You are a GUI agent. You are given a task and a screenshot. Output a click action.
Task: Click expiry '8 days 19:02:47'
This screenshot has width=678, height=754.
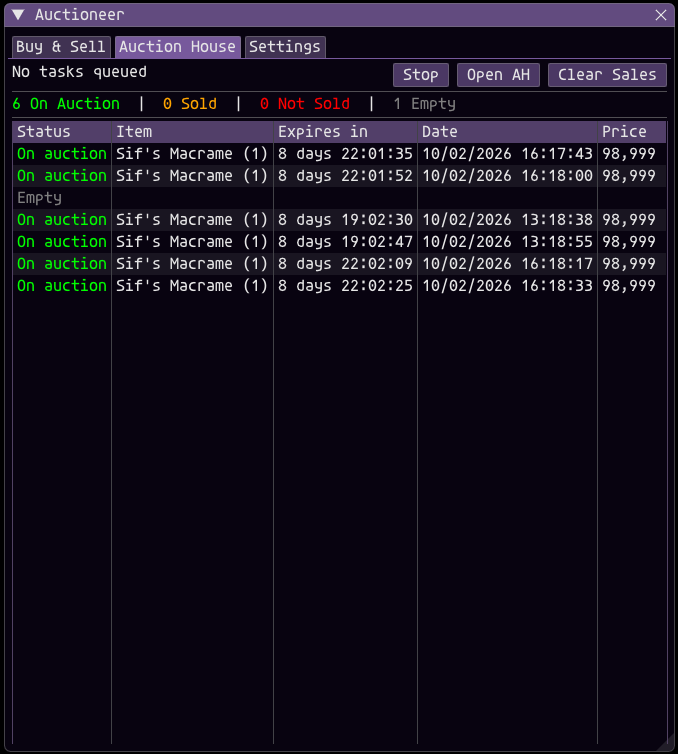pyautogui.click(x=345, y=242)
